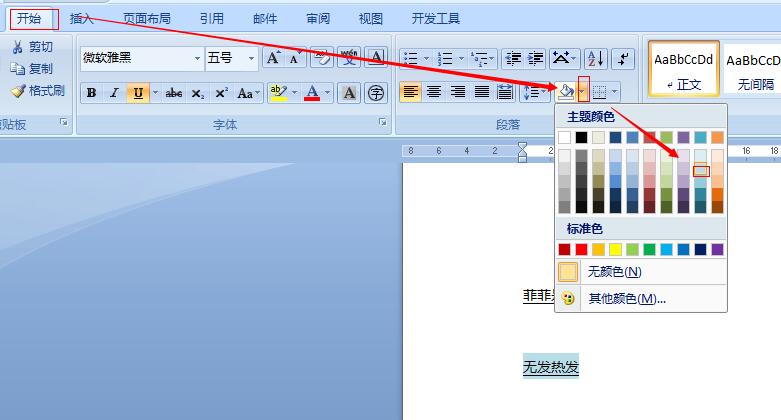Open the underline style dropdown arrow
The image size is (781, 420).
[x=155, y=93]
